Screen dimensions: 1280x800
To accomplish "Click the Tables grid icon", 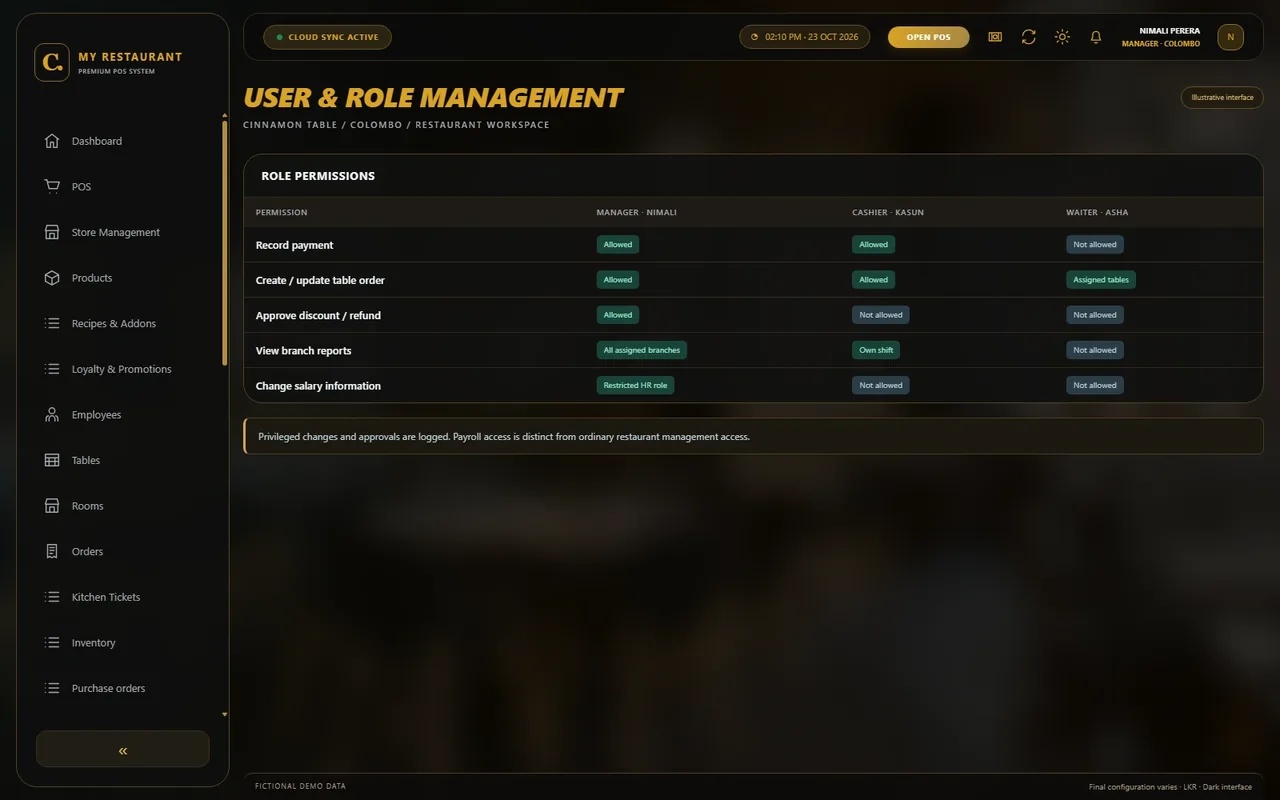I will 52,460.
